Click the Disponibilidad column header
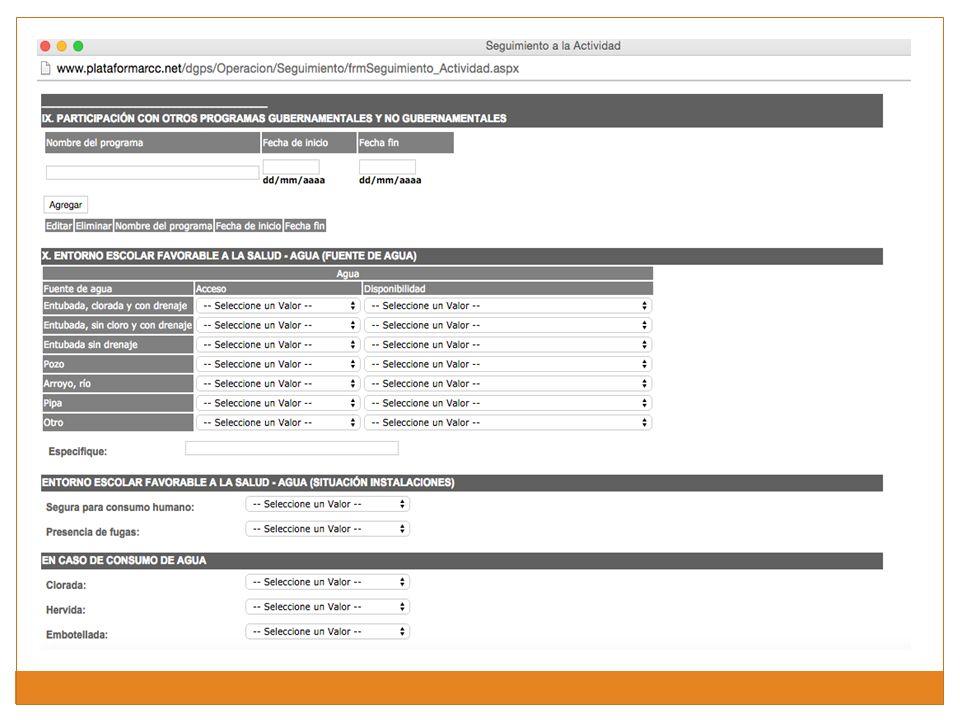 click(x=508, y=288)
